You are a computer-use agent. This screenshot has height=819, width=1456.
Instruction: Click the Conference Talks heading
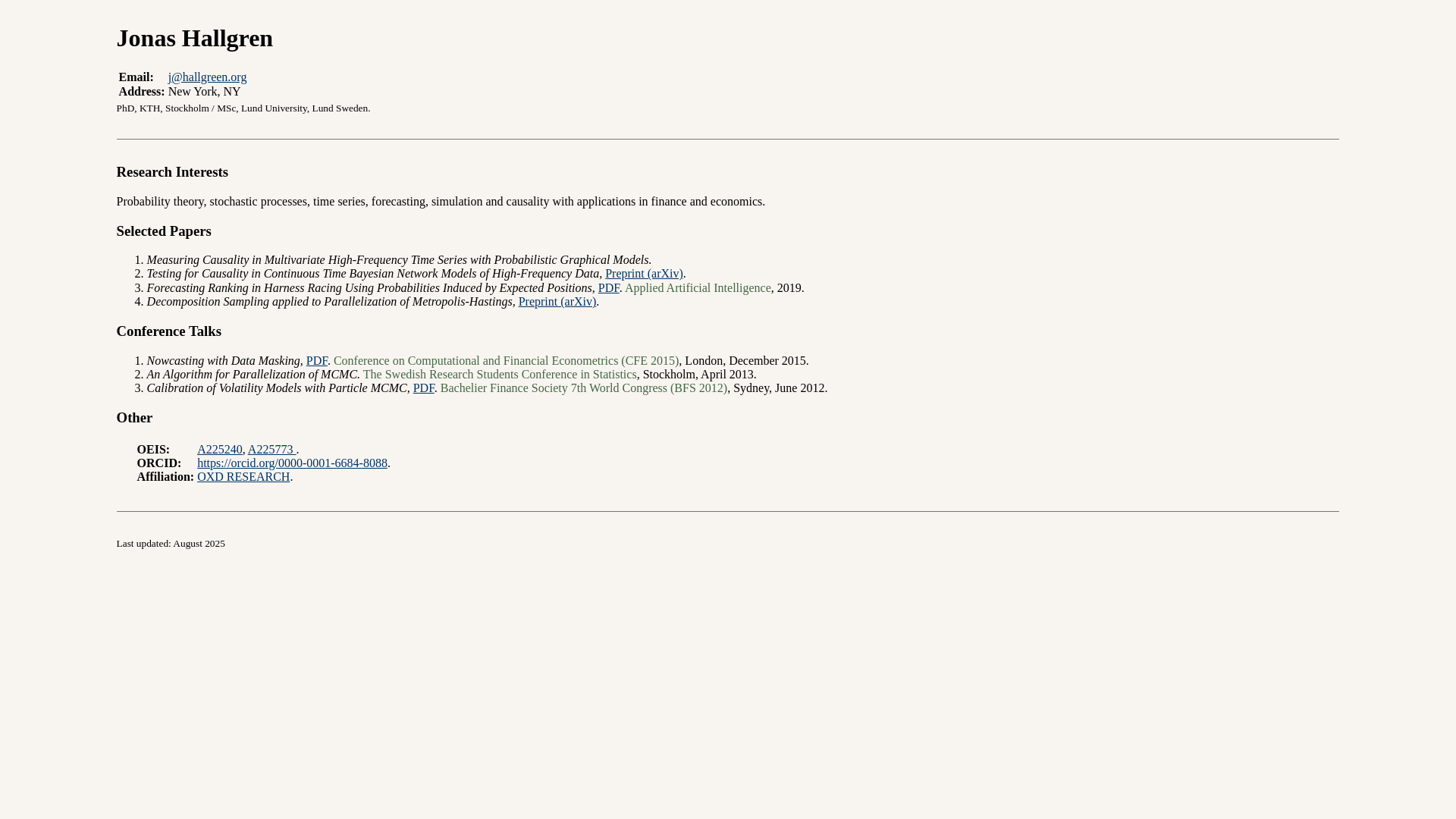coord(169,331)
